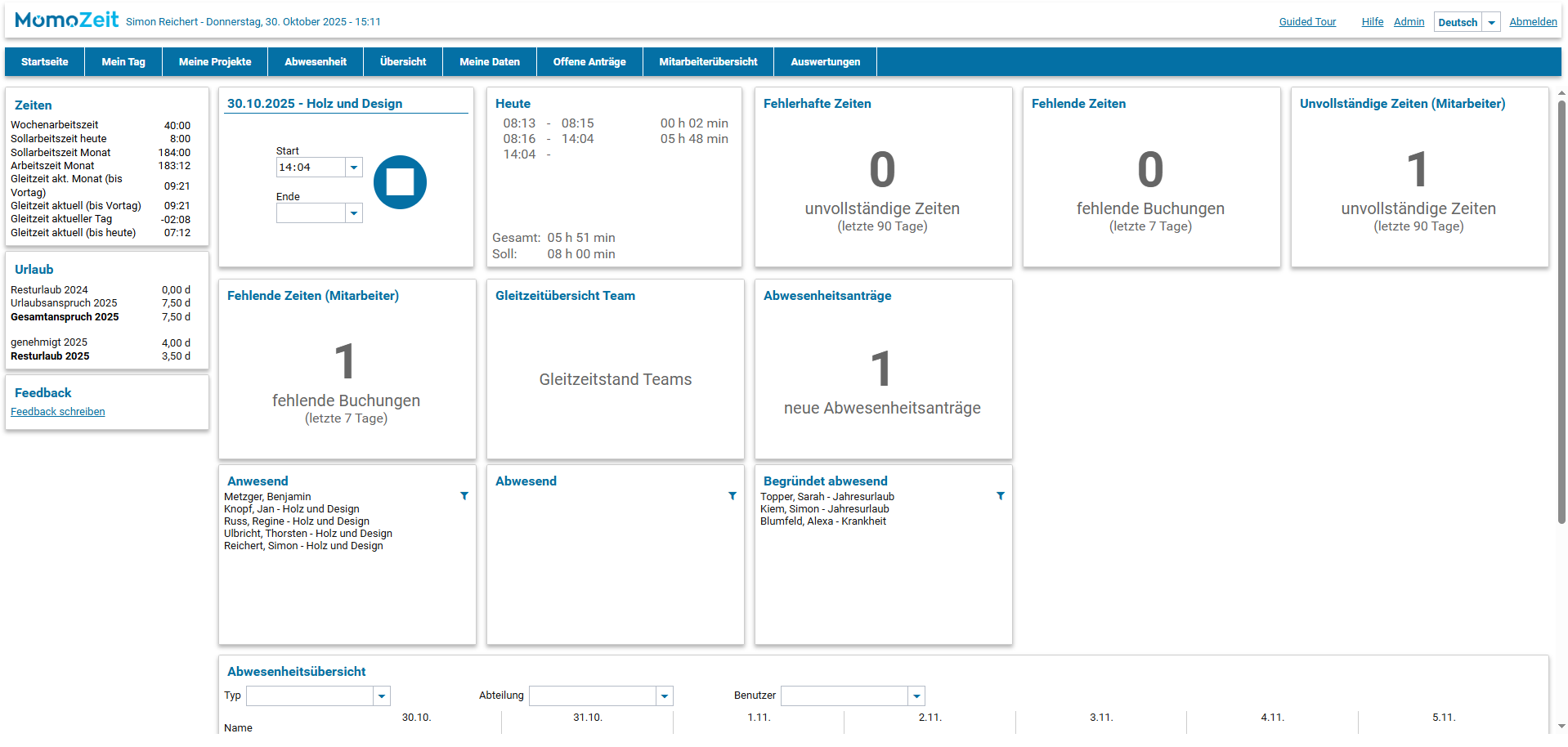Expand the Start time dropdown

pos(354,168)
